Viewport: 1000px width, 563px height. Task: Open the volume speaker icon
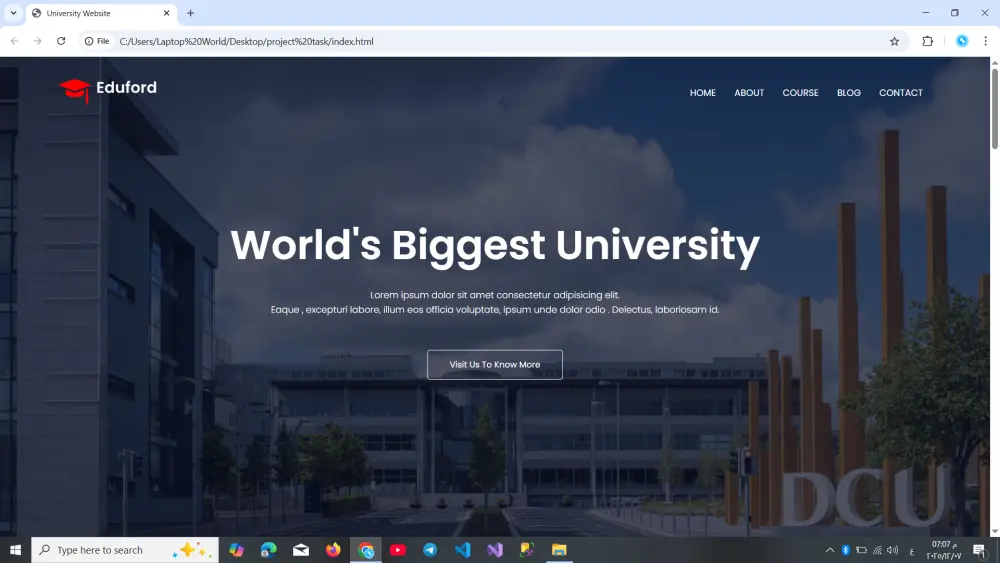point(892,550)
